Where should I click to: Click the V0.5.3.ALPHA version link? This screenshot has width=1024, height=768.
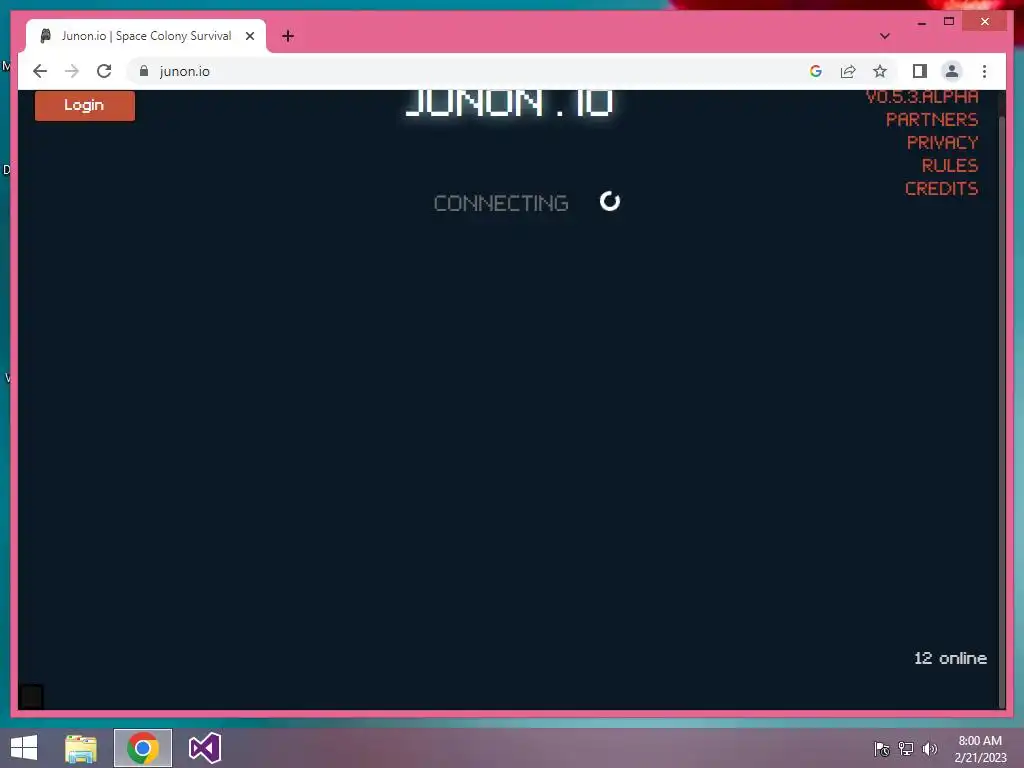tap(922, 97)
